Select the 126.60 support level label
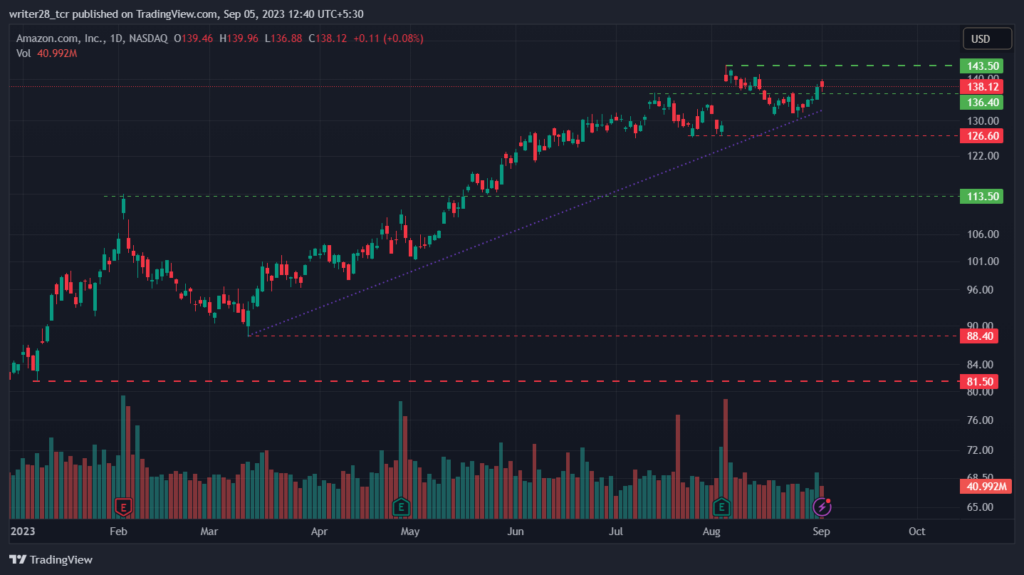 982,136
